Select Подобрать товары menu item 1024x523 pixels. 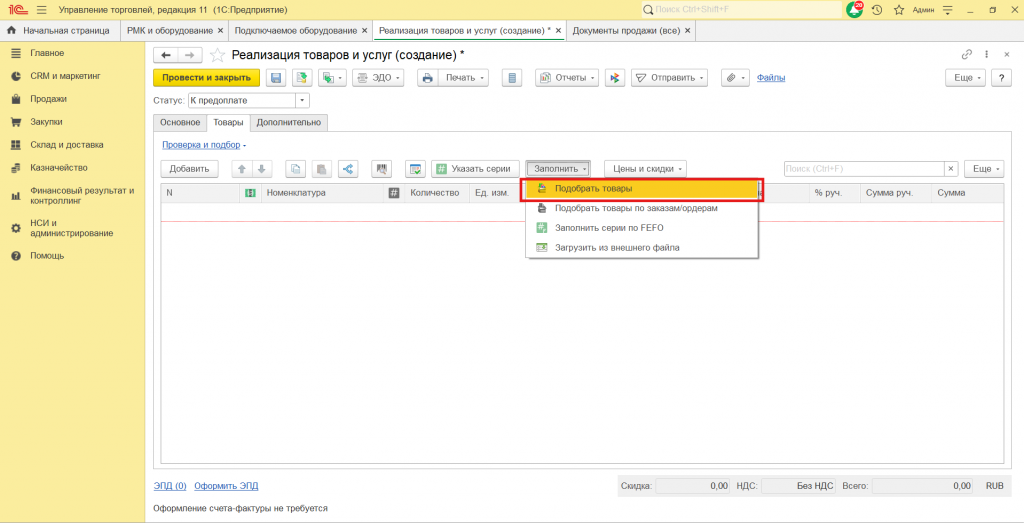click(x=642, y=189)
